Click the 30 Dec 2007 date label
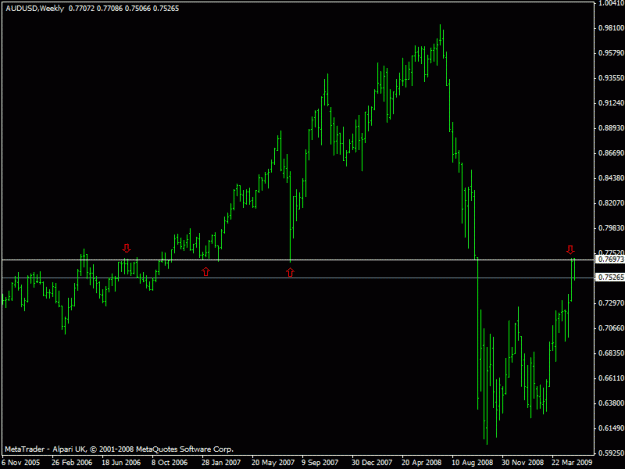 (x=372, y=463)
